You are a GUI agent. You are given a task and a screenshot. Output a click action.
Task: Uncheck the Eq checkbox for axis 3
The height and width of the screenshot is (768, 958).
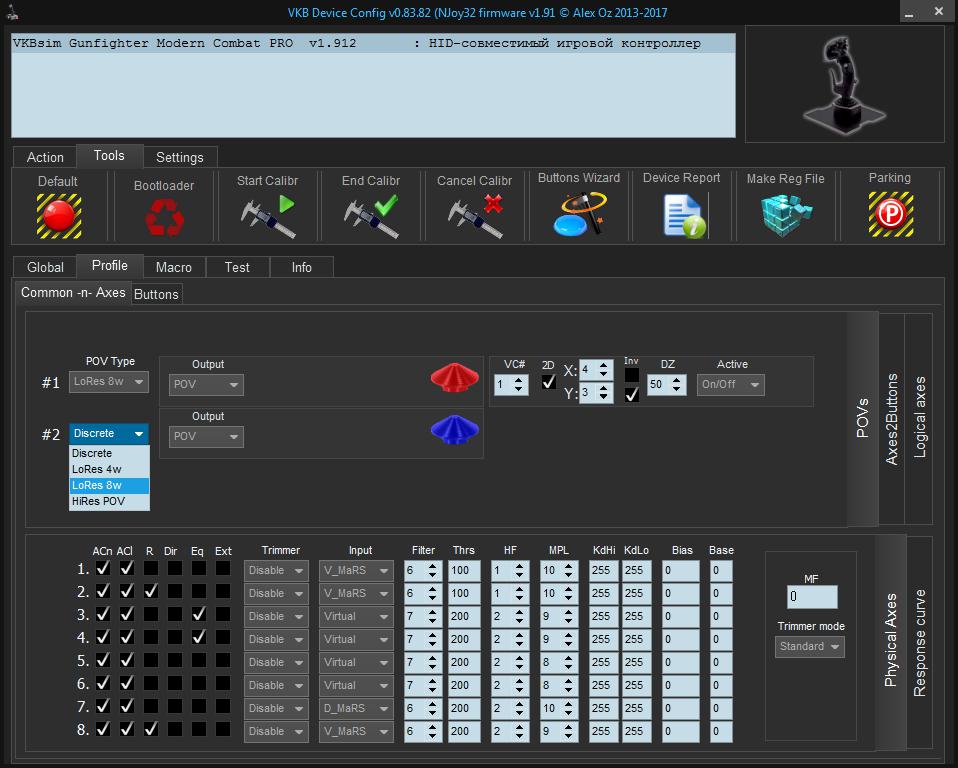coord(199,615)
